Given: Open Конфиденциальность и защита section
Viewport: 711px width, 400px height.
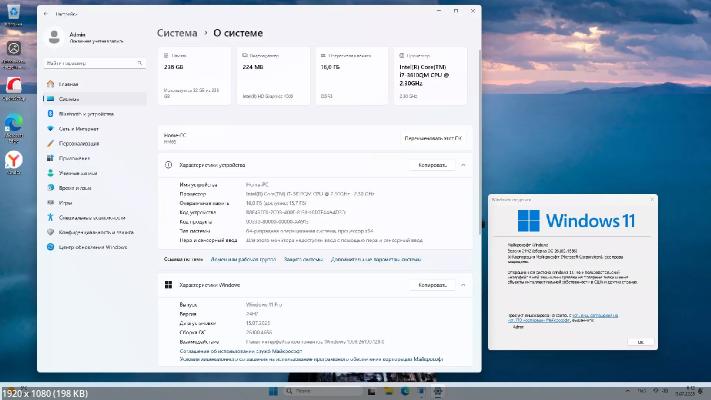Looking at the screenshot, I should coord(94,232).
